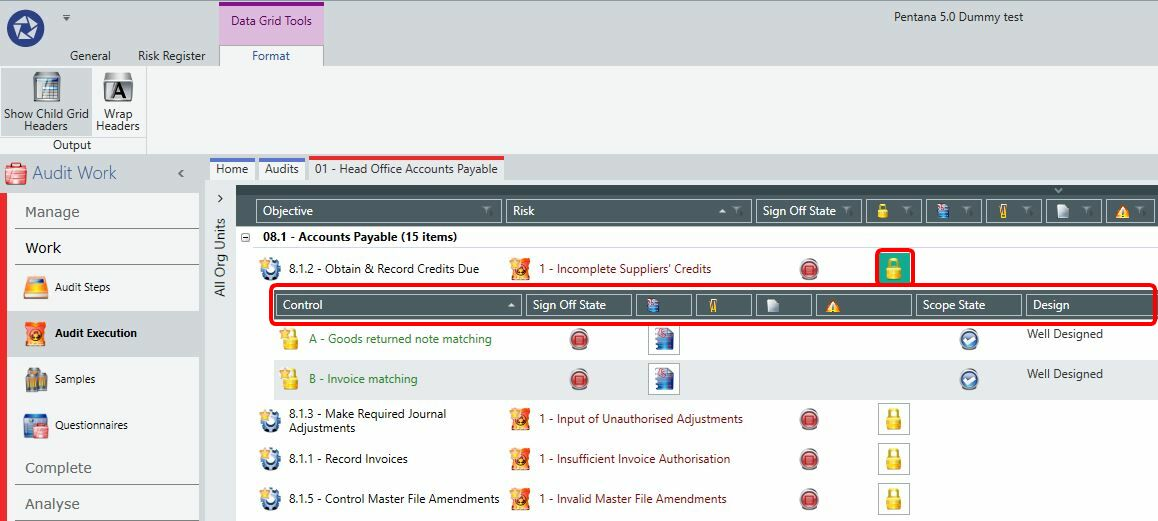Click Scope State icon for Invoice matching
Screen dimensions: 1158x521
coord(969,379)
